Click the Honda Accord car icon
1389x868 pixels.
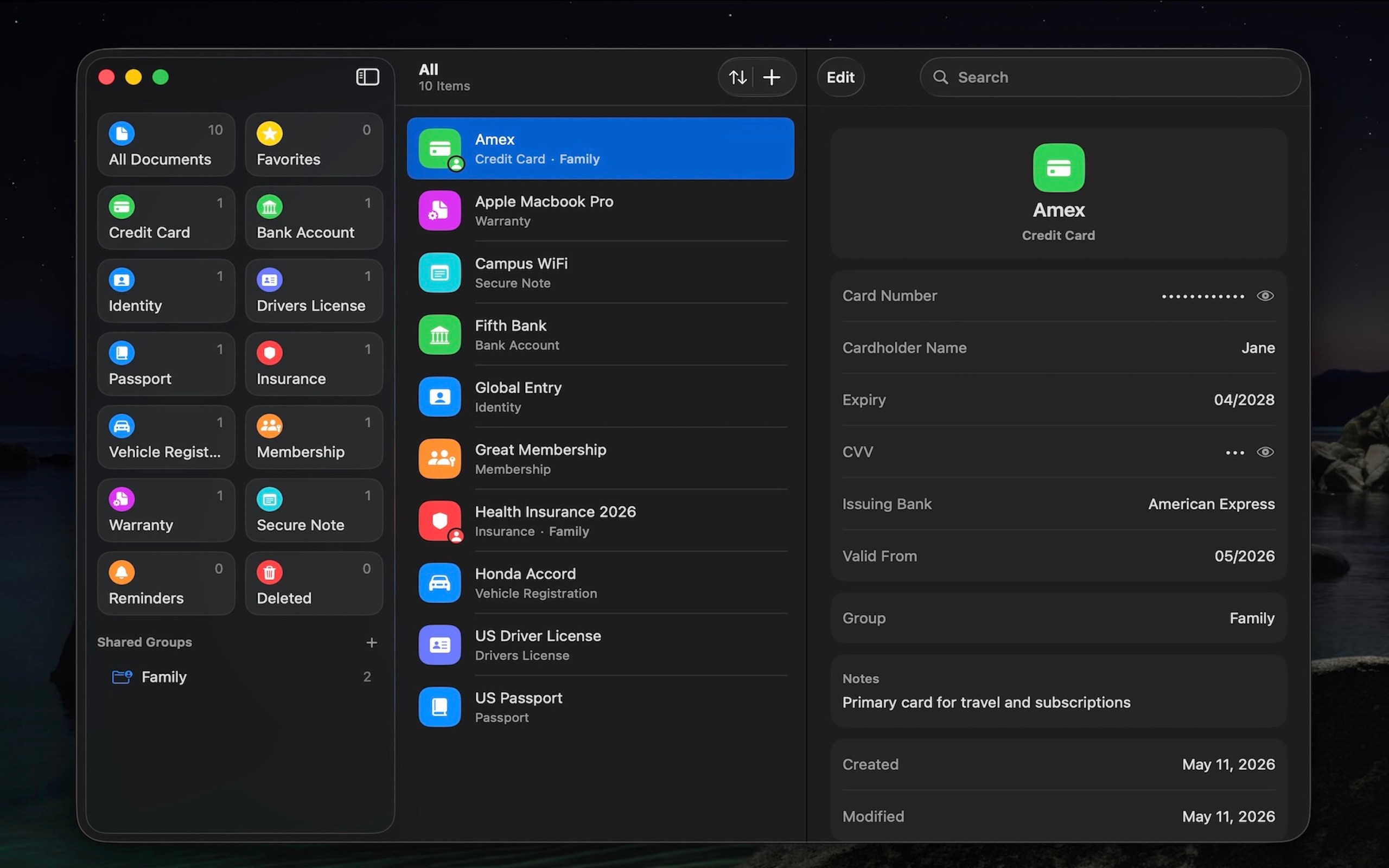pyautogui.click(x=439, y=583)
